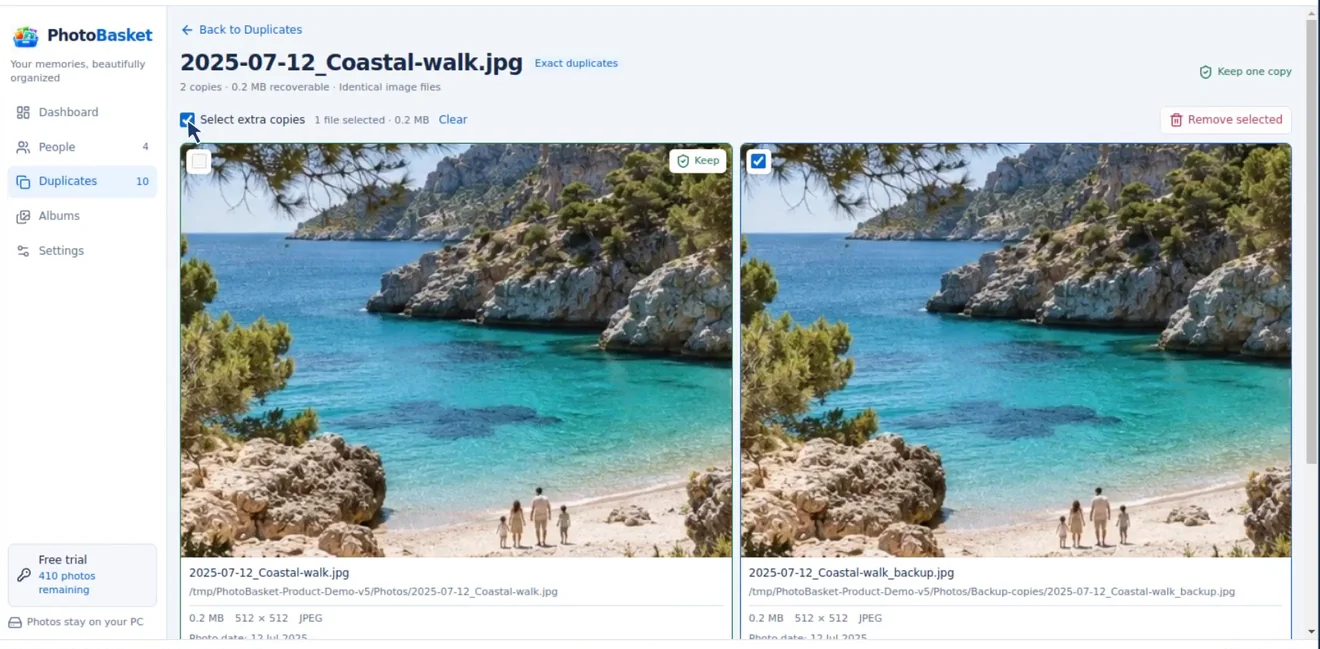This screenshot has height=649, width=1320.
Task: Click the trash icon in Remove selected
Action: (1176, 120)
